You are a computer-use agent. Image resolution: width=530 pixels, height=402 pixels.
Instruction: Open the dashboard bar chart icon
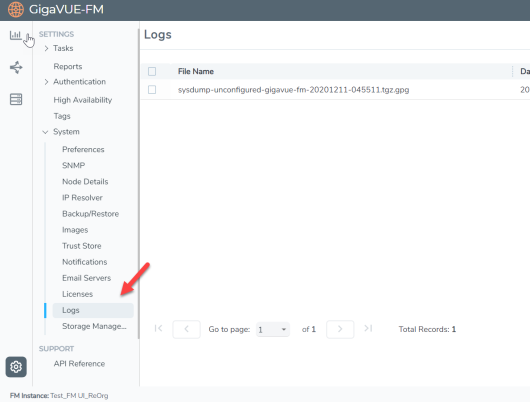click(x=16, y=35)
